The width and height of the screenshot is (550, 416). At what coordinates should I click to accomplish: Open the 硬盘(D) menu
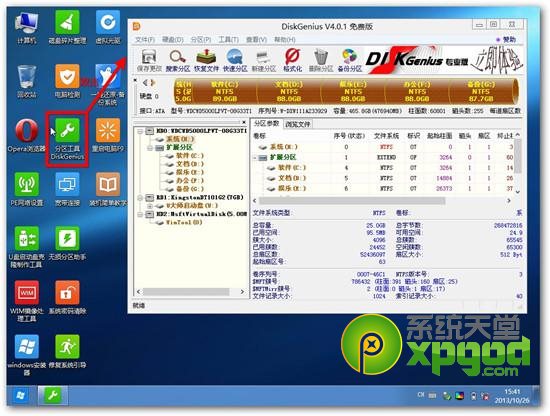click(x=173, y=40)
